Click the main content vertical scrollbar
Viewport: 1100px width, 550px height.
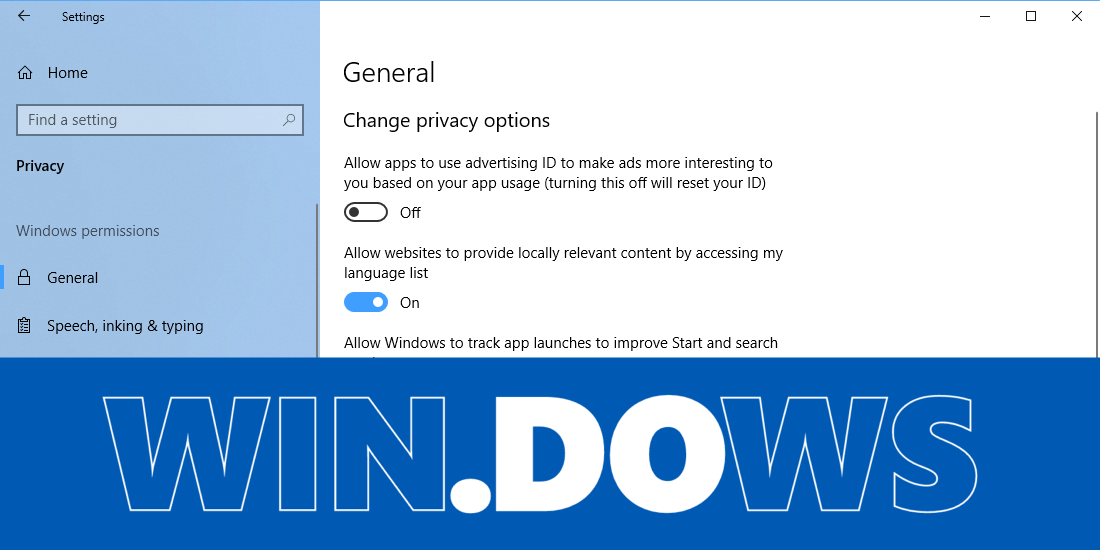pos(1097,234)
